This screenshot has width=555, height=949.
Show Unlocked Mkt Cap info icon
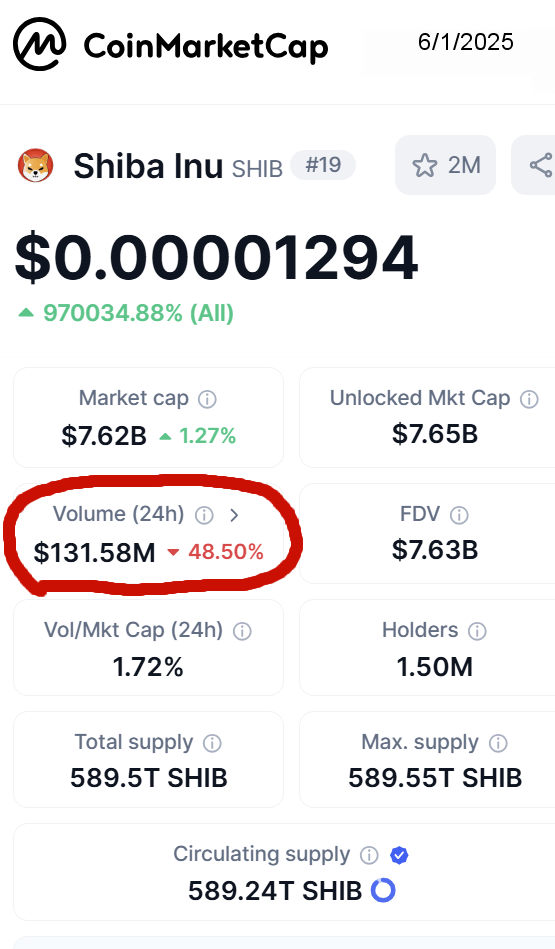coord(530,399)
